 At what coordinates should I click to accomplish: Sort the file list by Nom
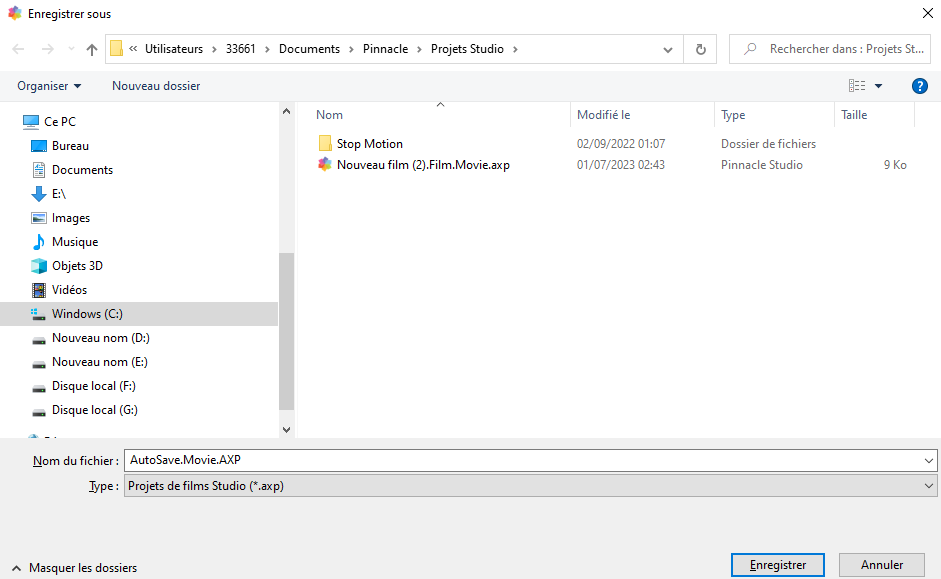[329, 115]
